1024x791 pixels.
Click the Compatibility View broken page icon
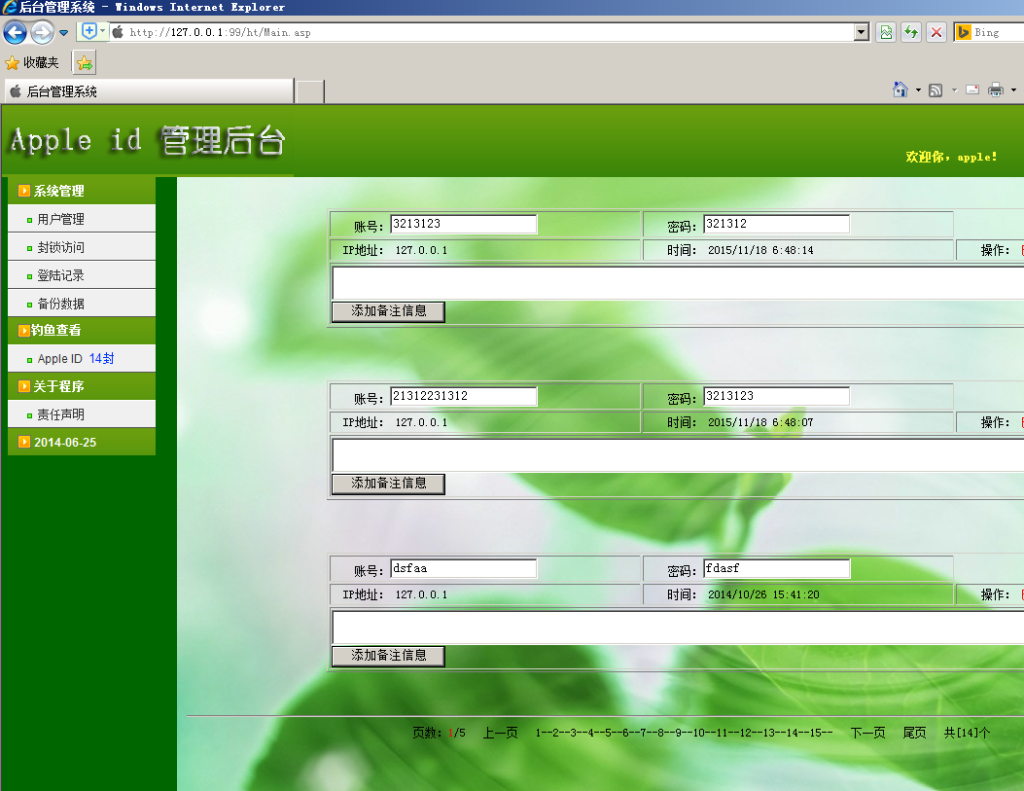point(886,32)
